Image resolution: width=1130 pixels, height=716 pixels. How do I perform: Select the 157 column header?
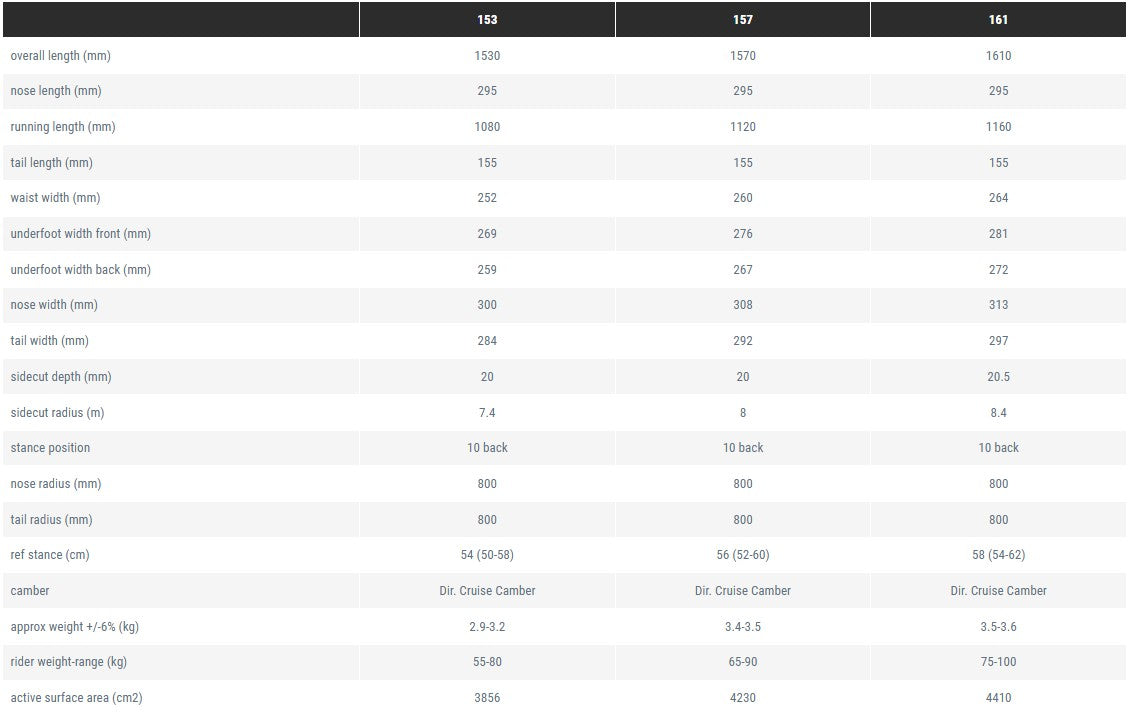(742, 19)
